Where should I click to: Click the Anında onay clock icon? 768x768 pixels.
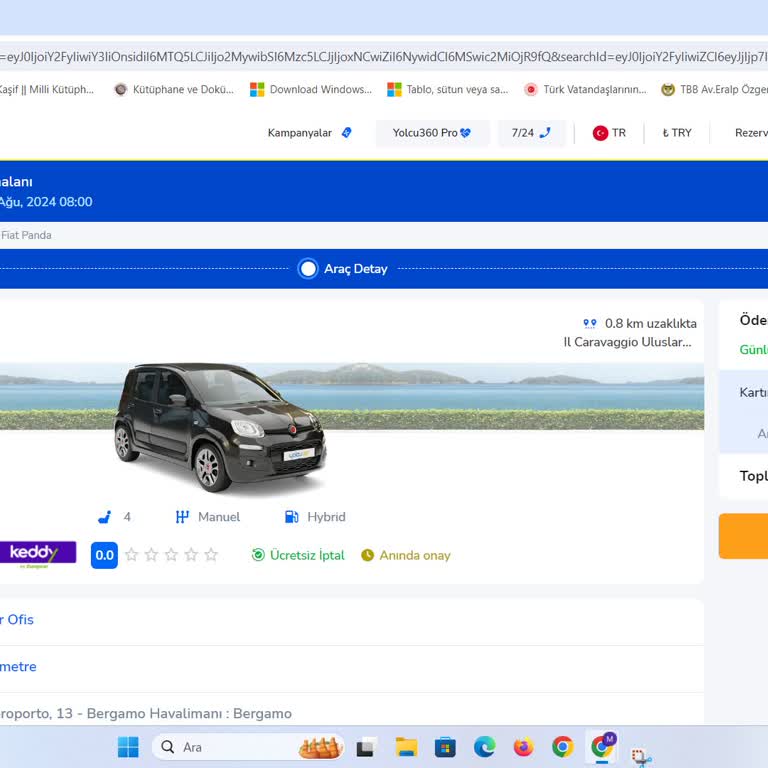[x=367, y=555]
